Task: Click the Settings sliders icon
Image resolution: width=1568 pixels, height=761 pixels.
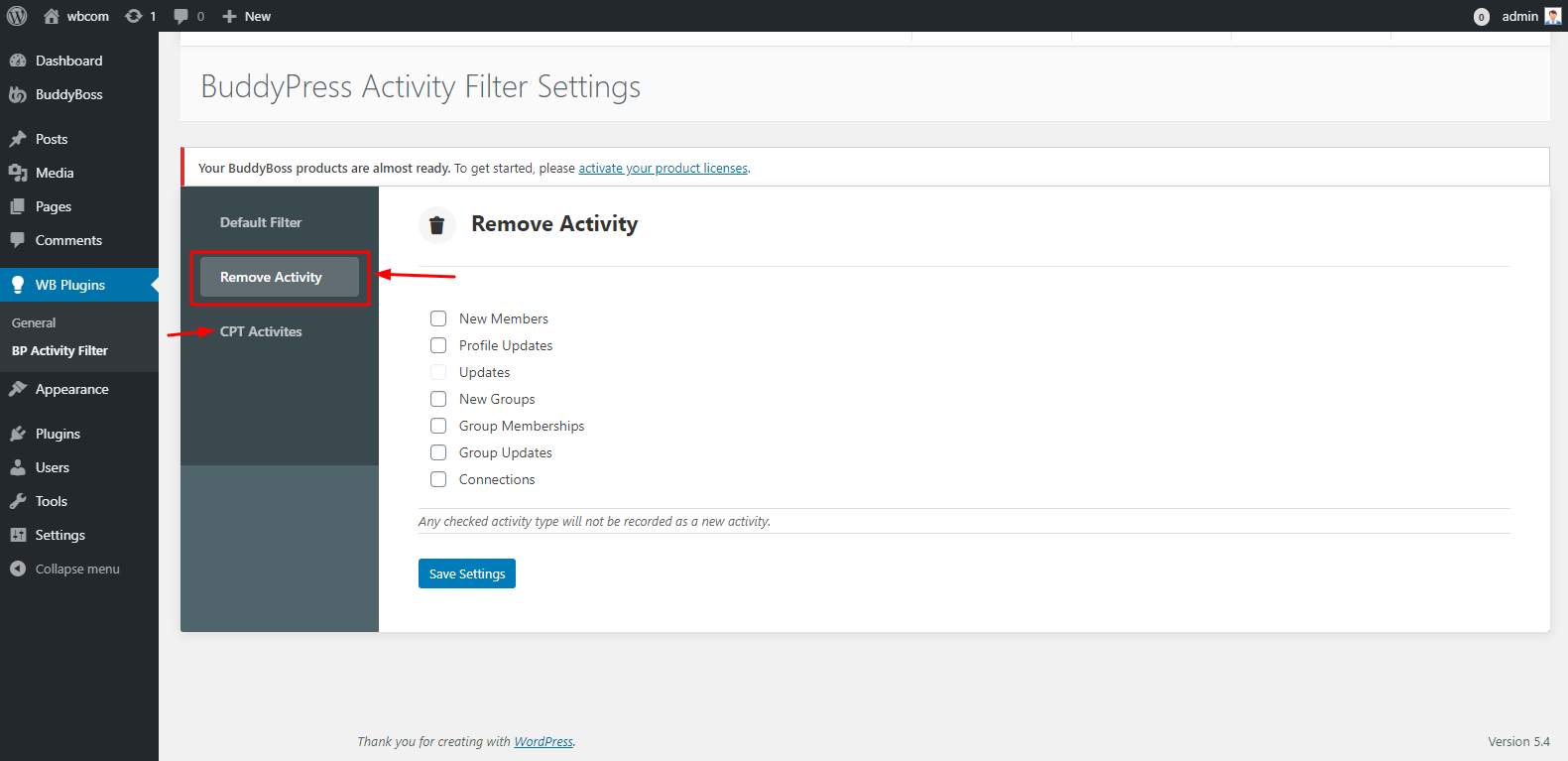Action: tap(18, 535)
